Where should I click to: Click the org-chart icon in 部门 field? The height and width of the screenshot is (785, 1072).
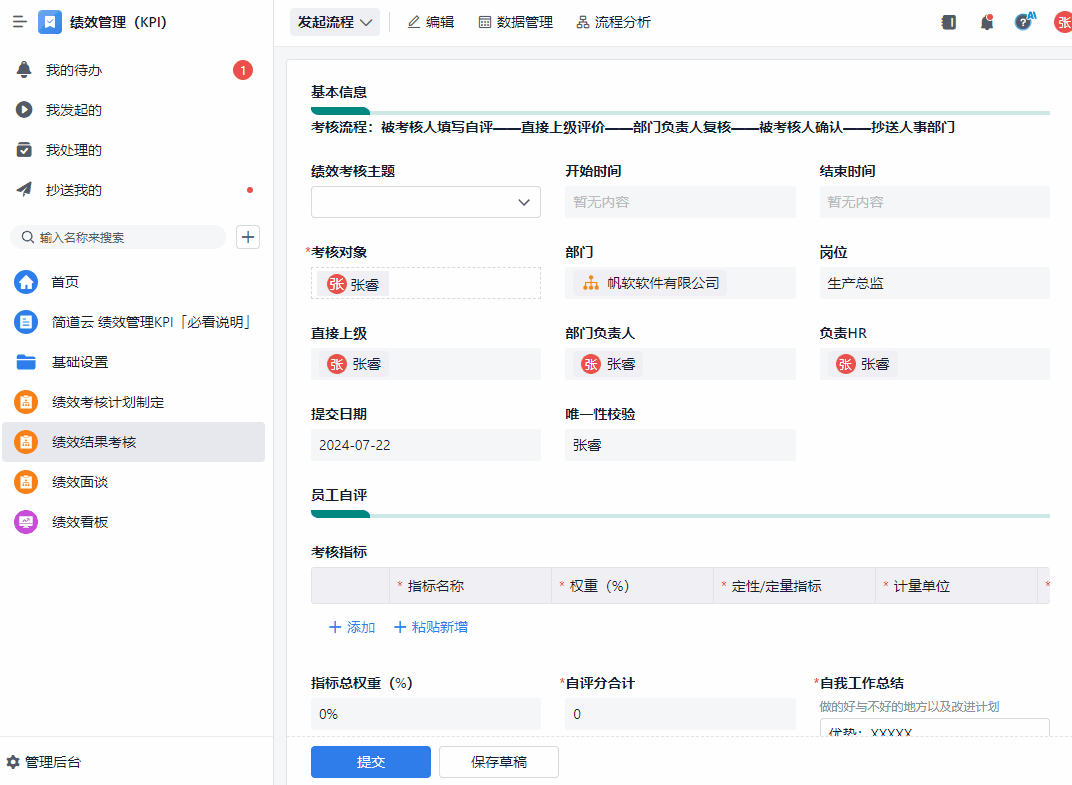click(x=591, y=283)
